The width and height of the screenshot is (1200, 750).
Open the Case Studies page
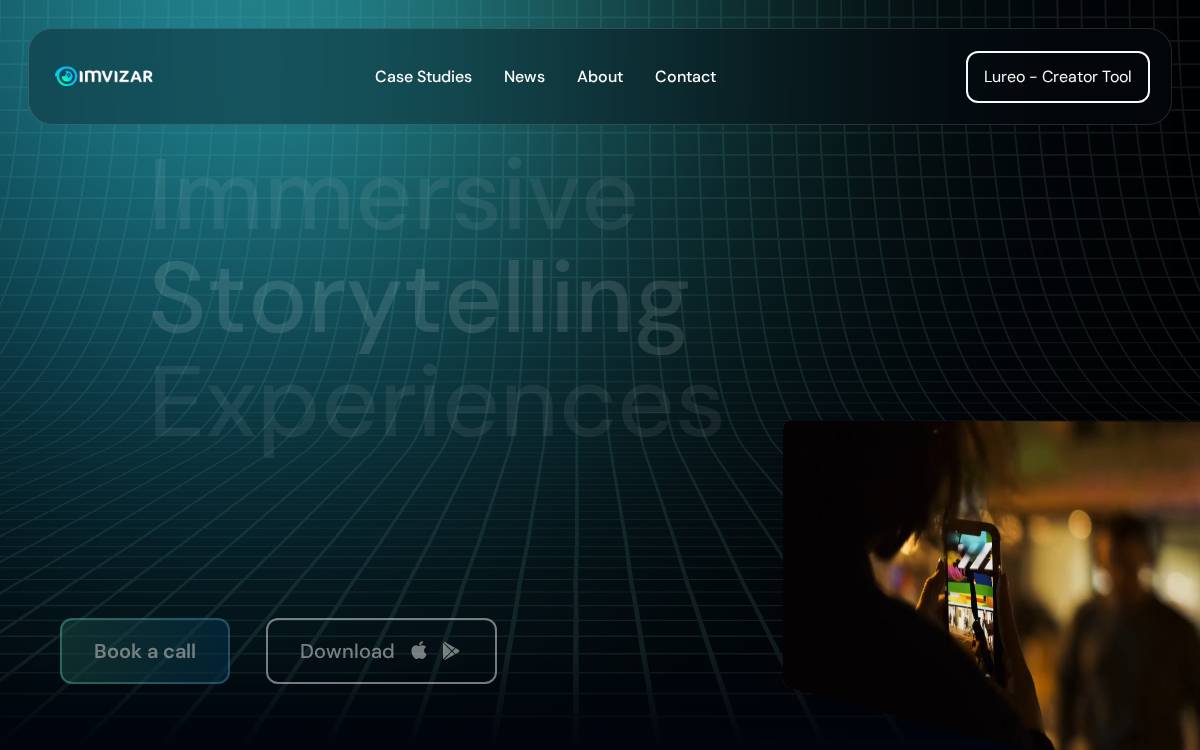point(423,77)
